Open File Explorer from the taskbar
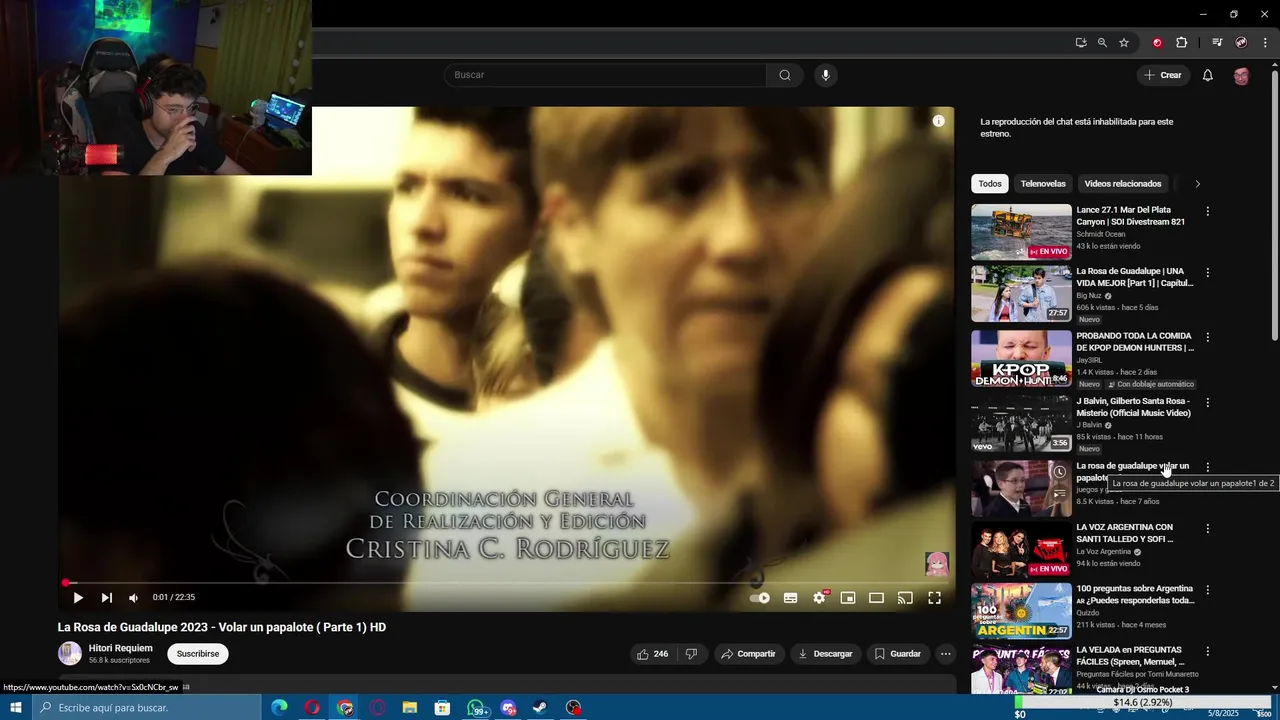Viewport: 1280px width, 720px height. tap(410, 708)
